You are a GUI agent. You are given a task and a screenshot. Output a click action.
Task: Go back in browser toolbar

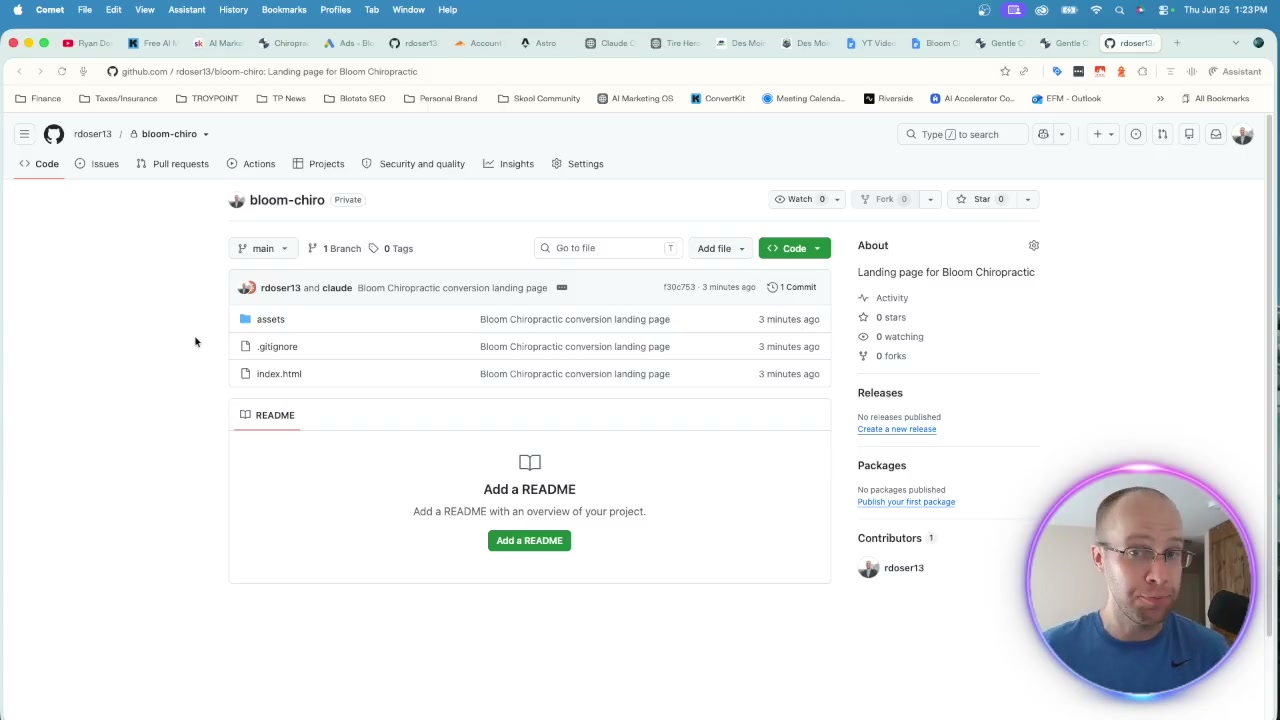19,71
